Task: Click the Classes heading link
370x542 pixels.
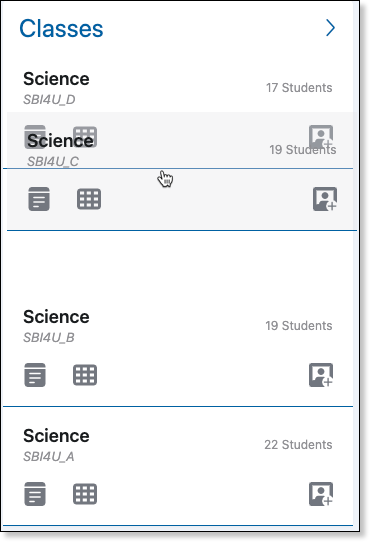Action: 61,28
